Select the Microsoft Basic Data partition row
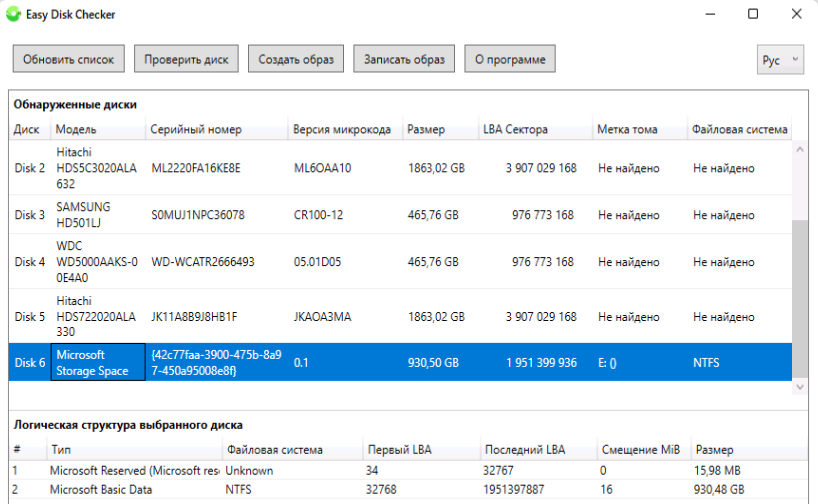Screen dimensions: 818x504 point(408,489)
